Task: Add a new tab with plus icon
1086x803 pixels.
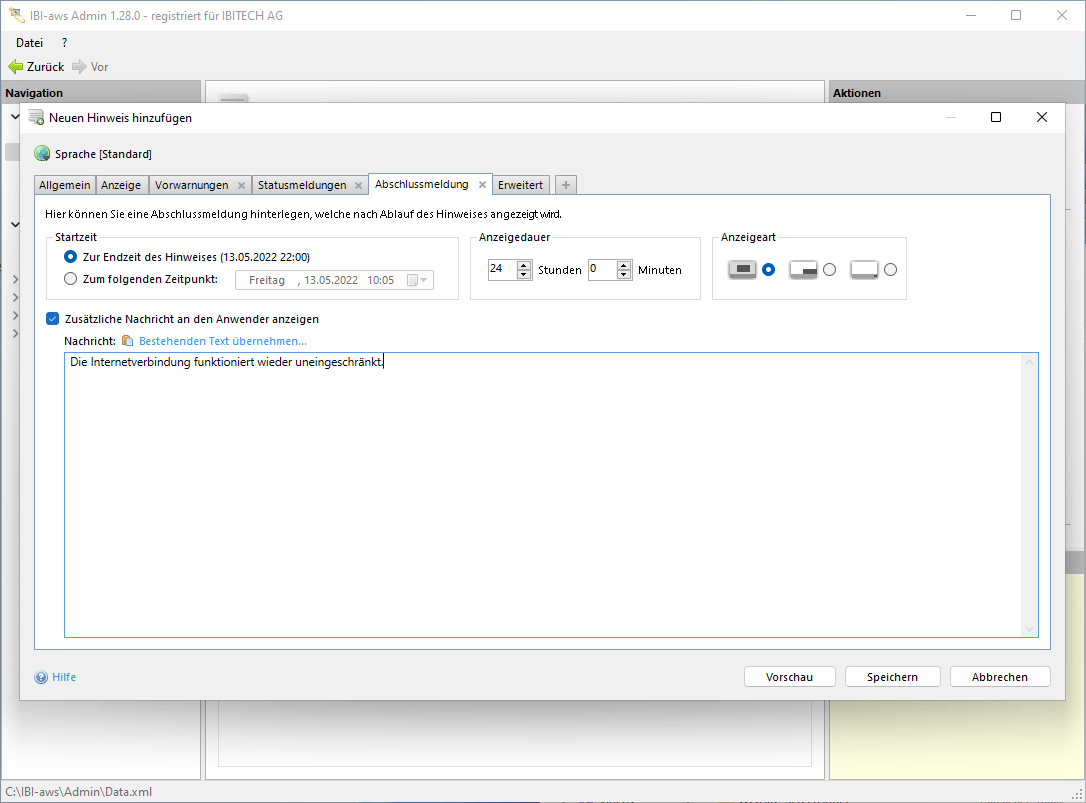Action: pos(565,185)
